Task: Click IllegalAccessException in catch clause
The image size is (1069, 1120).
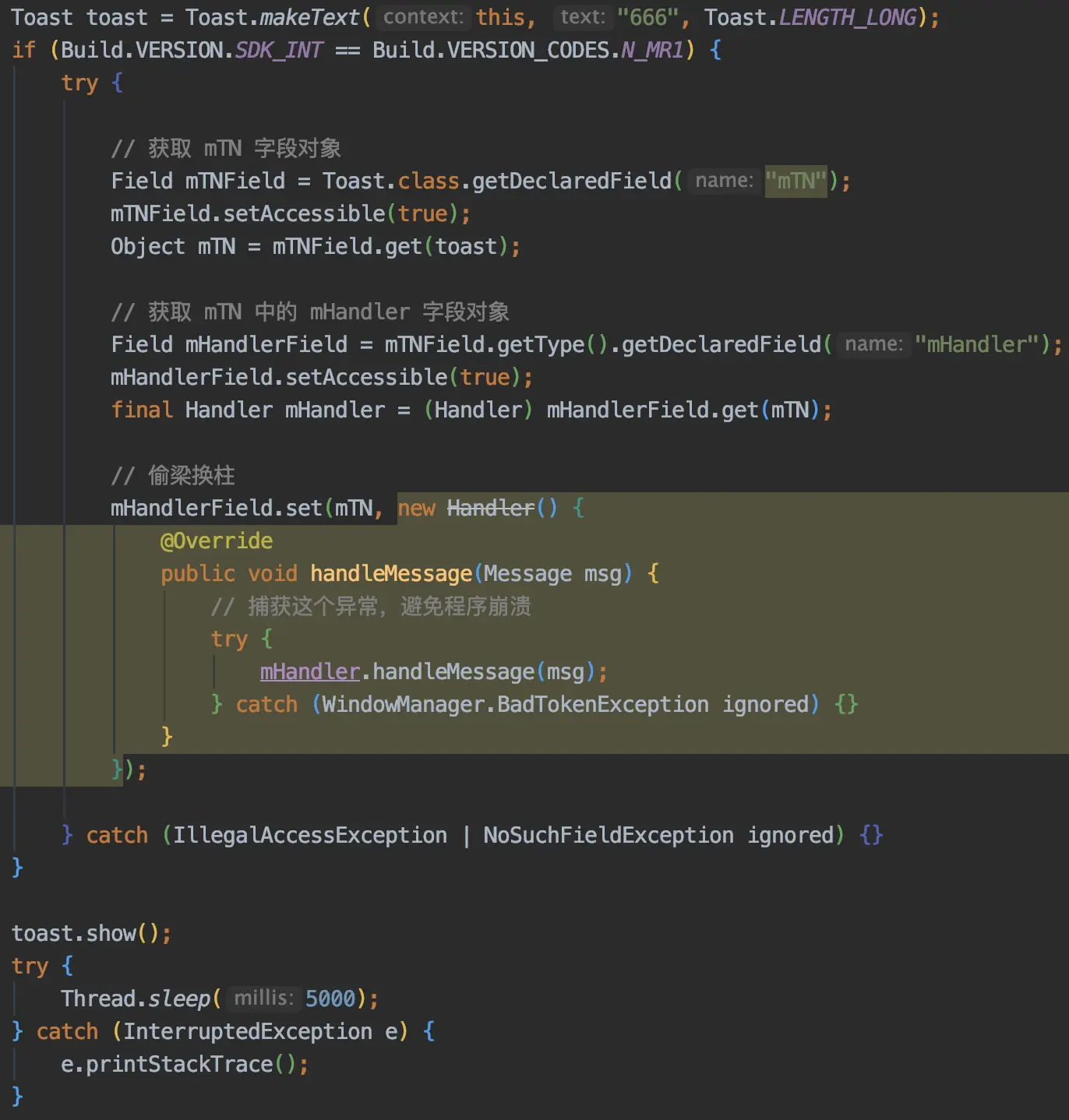Action: 310,835
